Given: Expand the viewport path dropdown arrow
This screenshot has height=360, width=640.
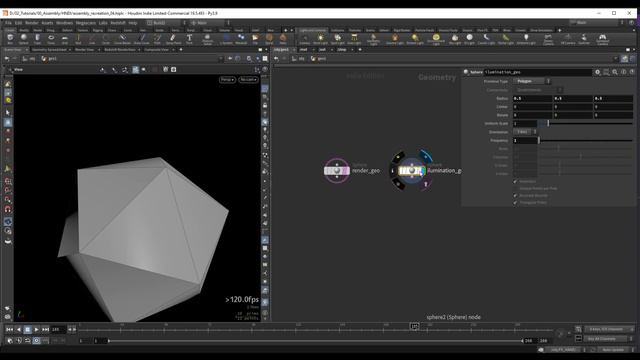Looking at the screenshot, I should [221, 59].
